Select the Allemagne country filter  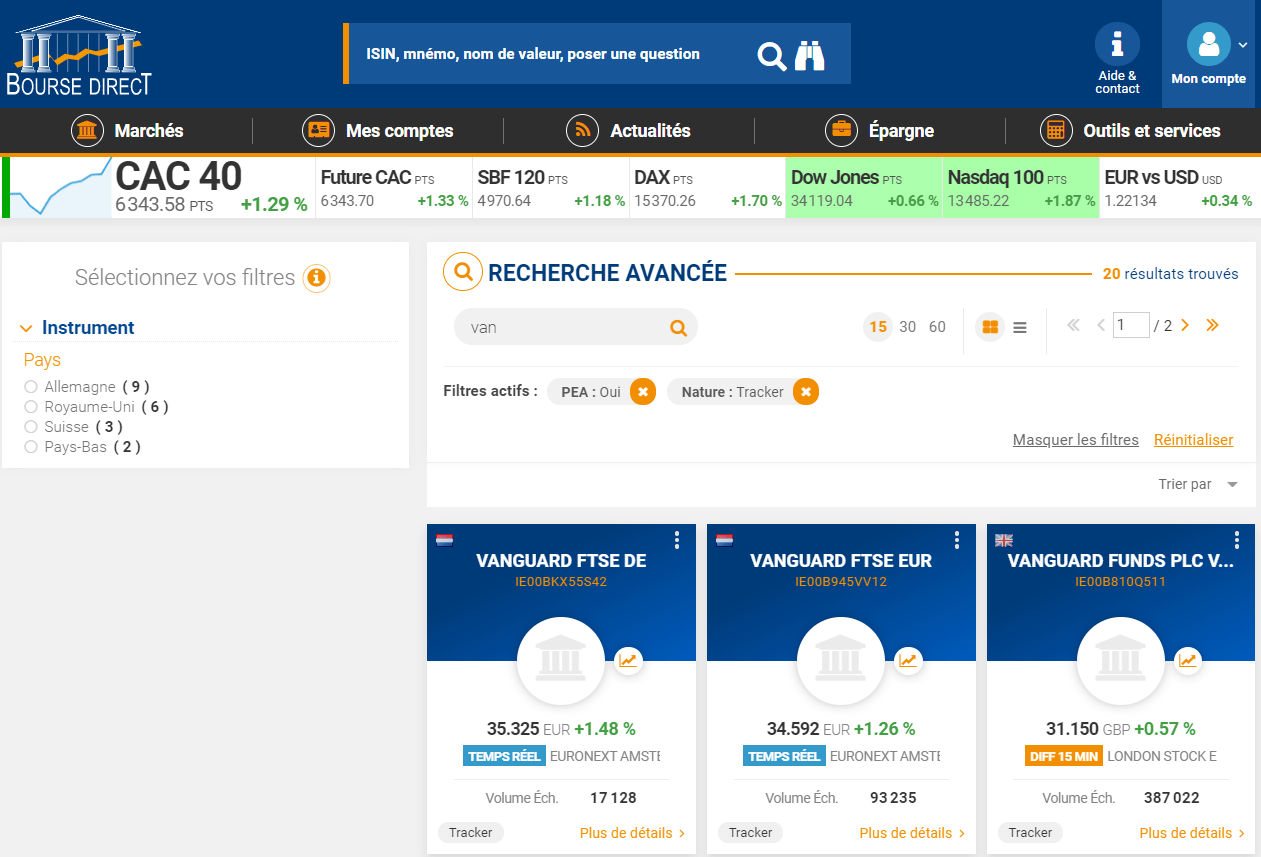click(x=31, y=387)
